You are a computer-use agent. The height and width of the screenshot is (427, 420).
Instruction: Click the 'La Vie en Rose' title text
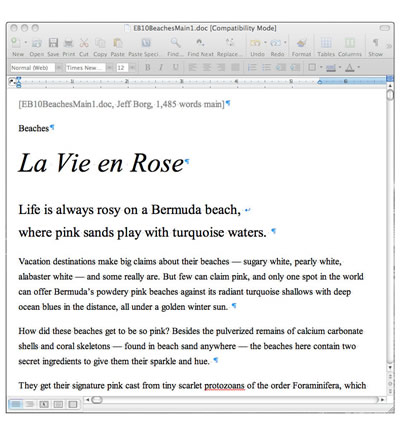click(x=101, y=163)
